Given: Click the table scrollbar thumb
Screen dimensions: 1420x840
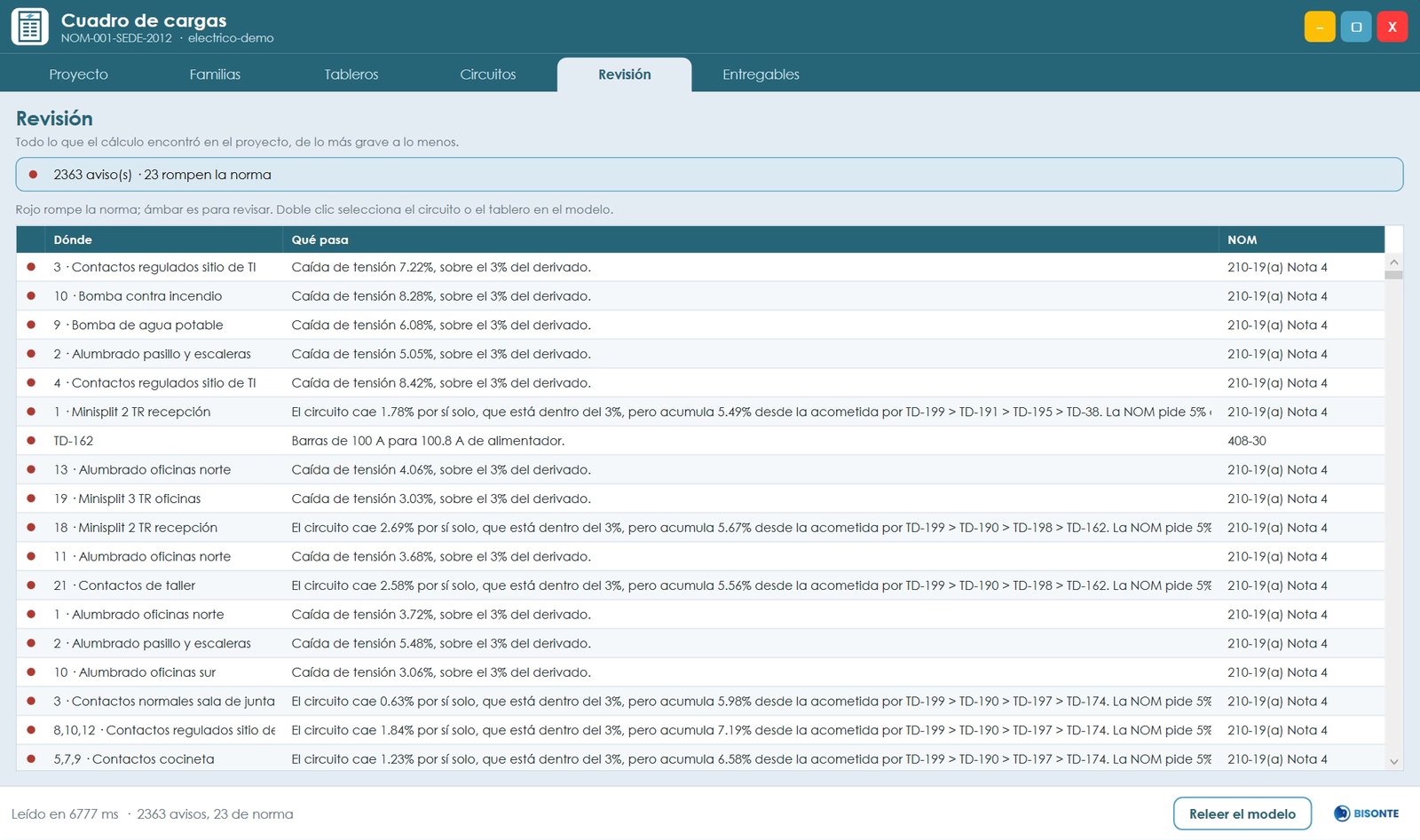Looking at the screenshot, I should 1393,275.
